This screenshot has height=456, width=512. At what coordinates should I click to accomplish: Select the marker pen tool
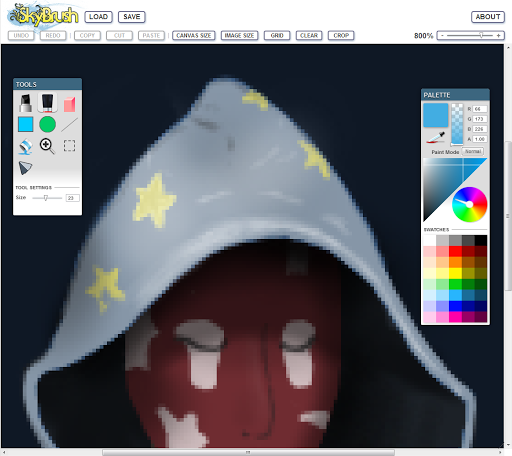pyautogui.click(x=26, y=103)
